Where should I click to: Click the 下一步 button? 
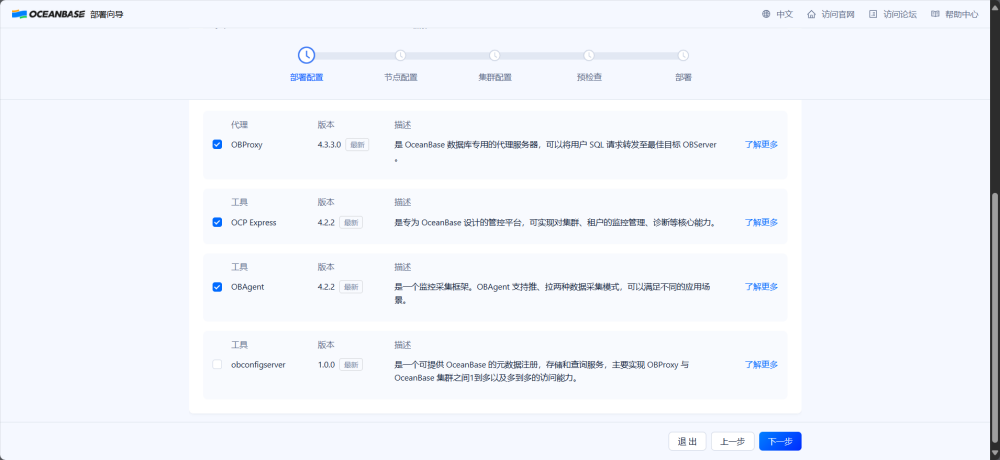click(780, 441)
